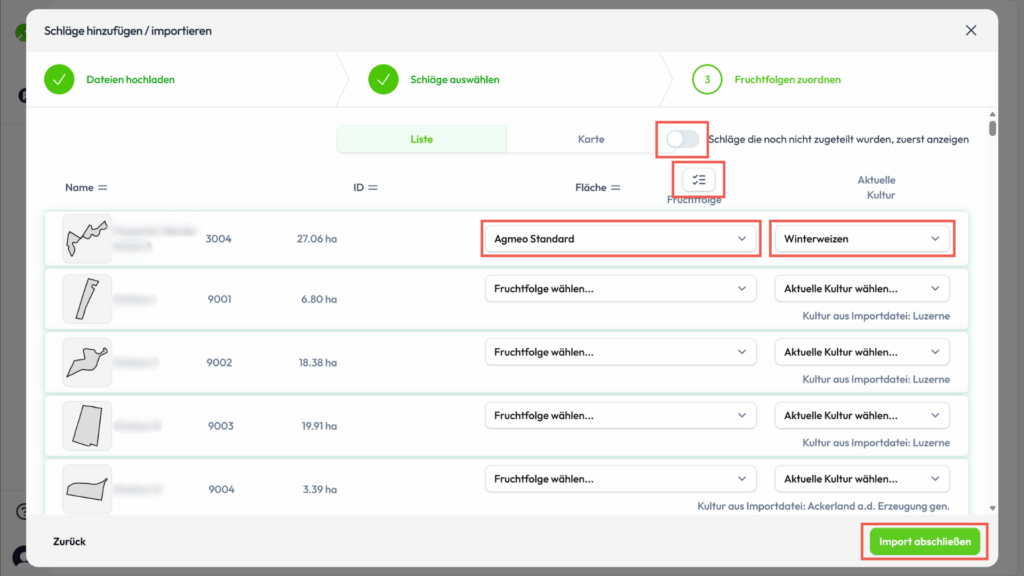This screenshot has width=1024, height=576.
Task: Click the sort icon next to Name
Action: pyautogui.click(x=102, y=188)
